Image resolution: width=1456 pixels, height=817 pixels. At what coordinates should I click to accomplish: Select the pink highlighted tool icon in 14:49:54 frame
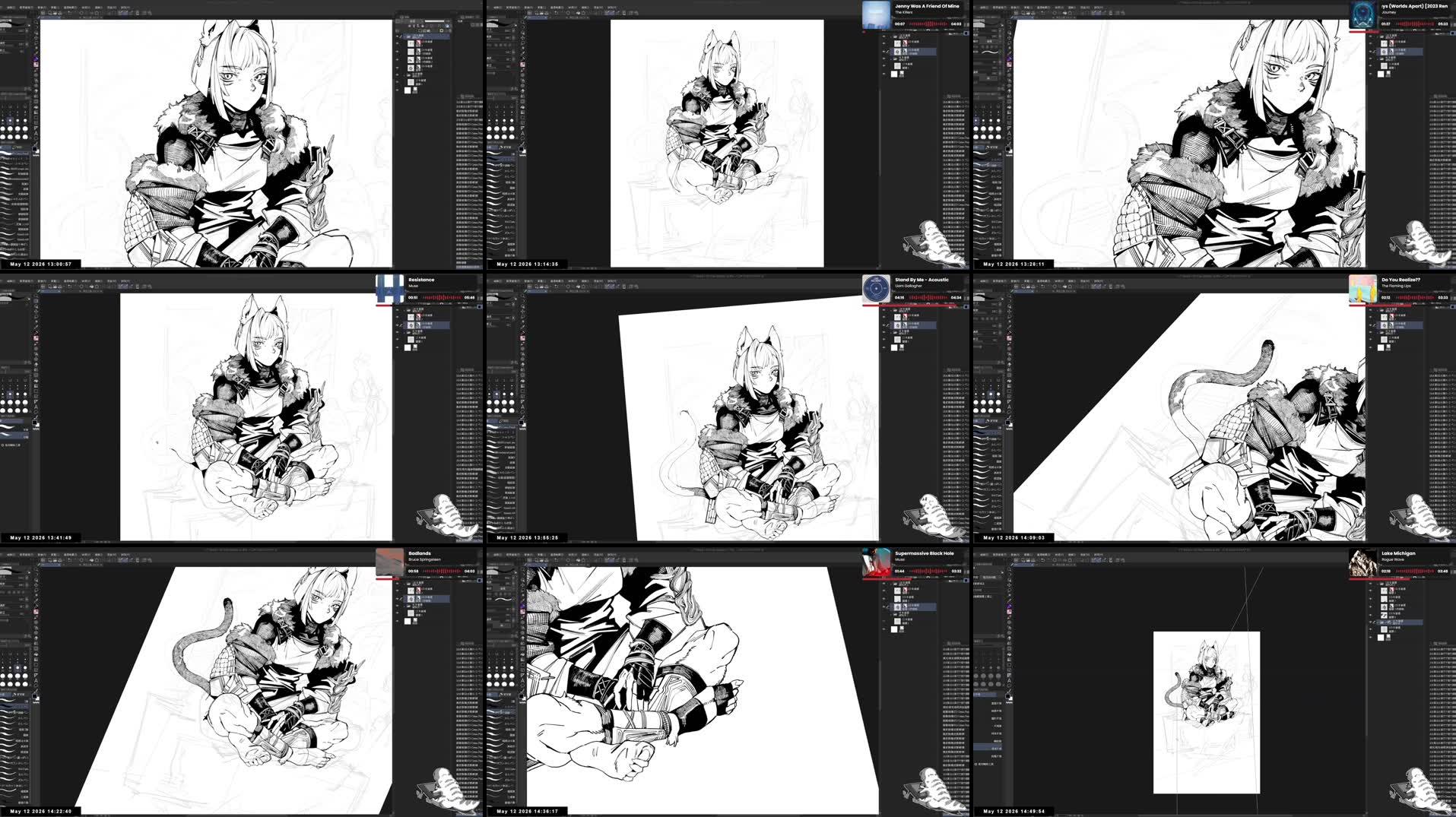(x=1009, y=612)
